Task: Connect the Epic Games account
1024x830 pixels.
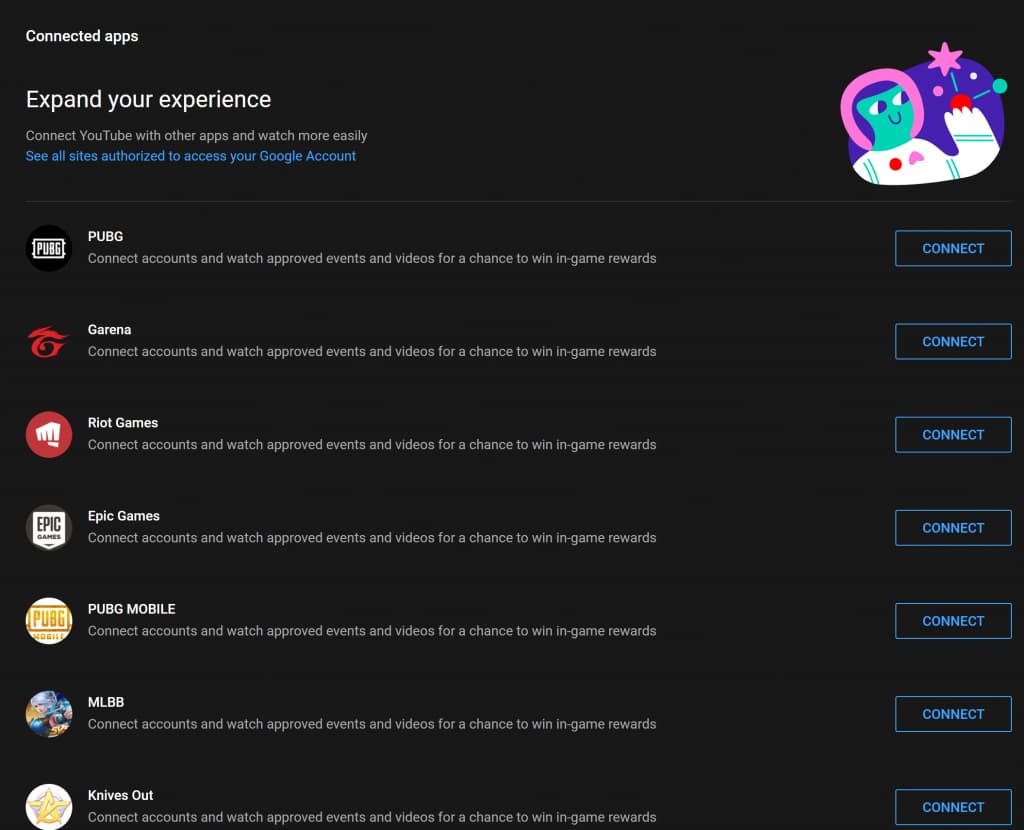Action: point(953,528)
